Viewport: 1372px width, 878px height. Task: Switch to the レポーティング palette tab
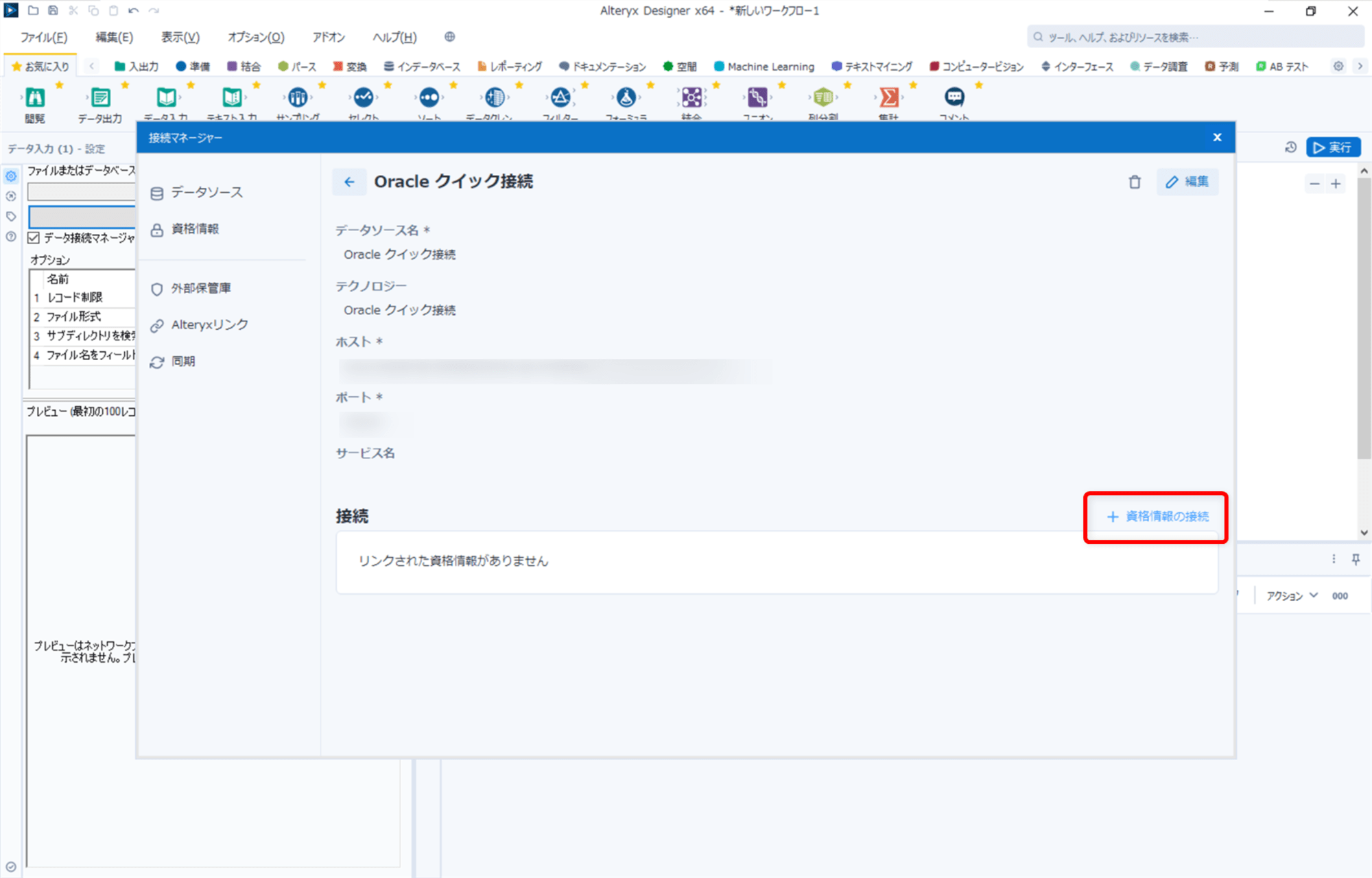[510, 67]
